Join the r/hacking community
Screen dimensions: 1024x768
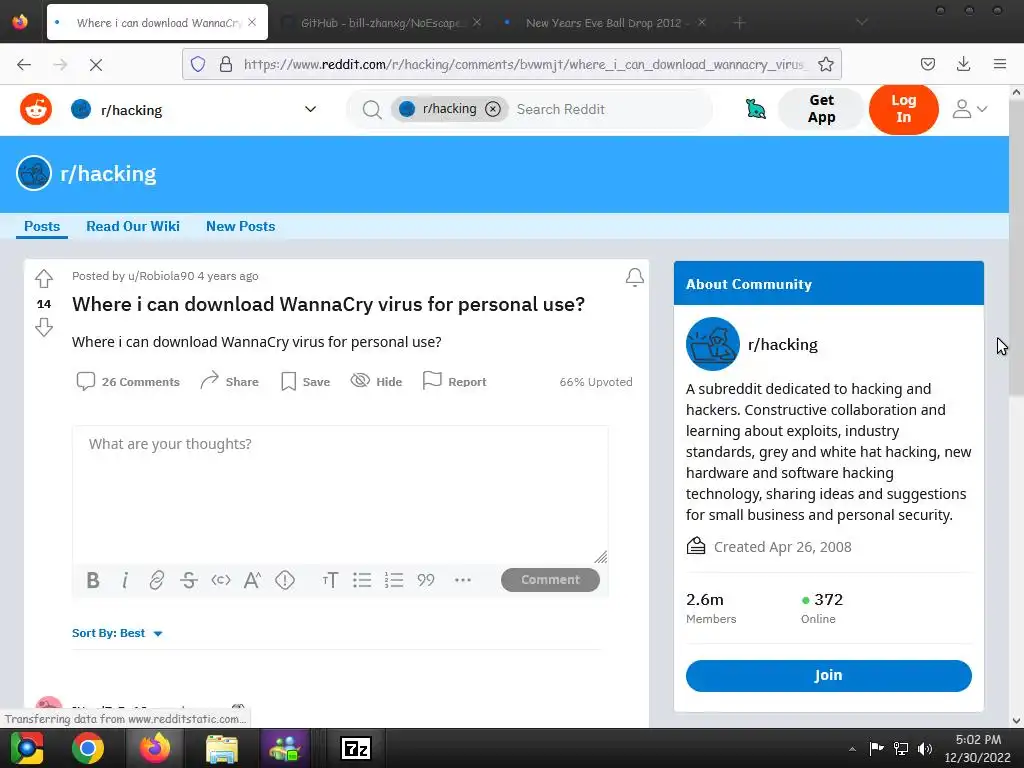click(x=828, y=675)
